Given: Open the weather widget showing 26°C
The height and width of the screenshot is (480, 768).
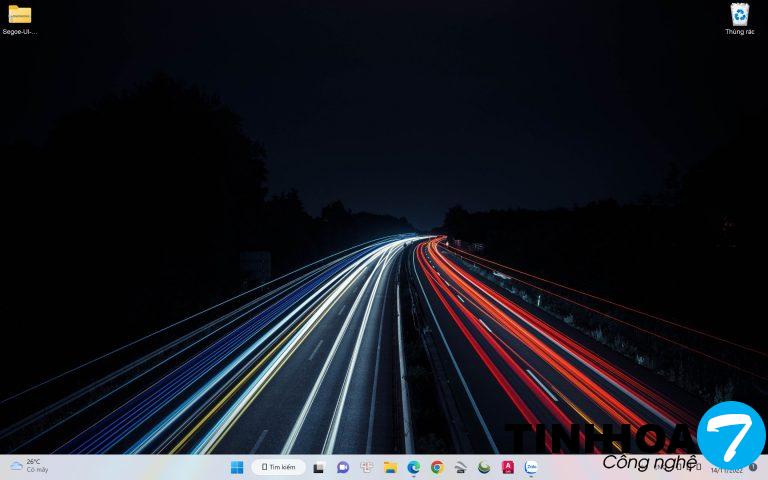Looking at the screenshot, I should [29, 466].
